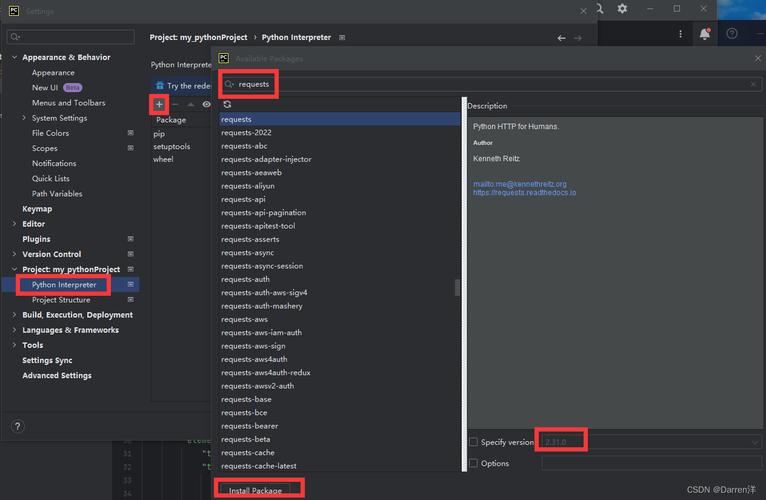Image resolution: width=766 pixels, height=500 pixels.
Task: Click the upgrade package arrow icon
Action: click(191, 104)
